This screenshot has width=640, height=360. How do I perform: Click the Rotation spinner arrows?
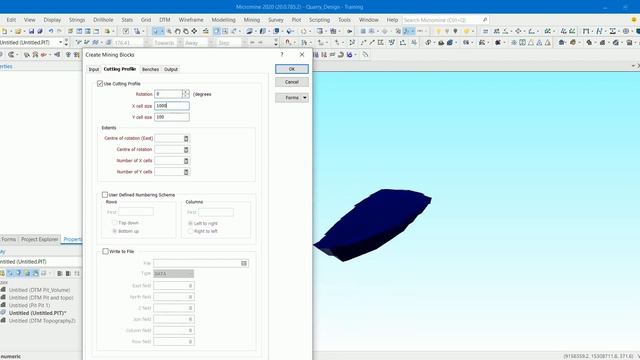point(186,94)
